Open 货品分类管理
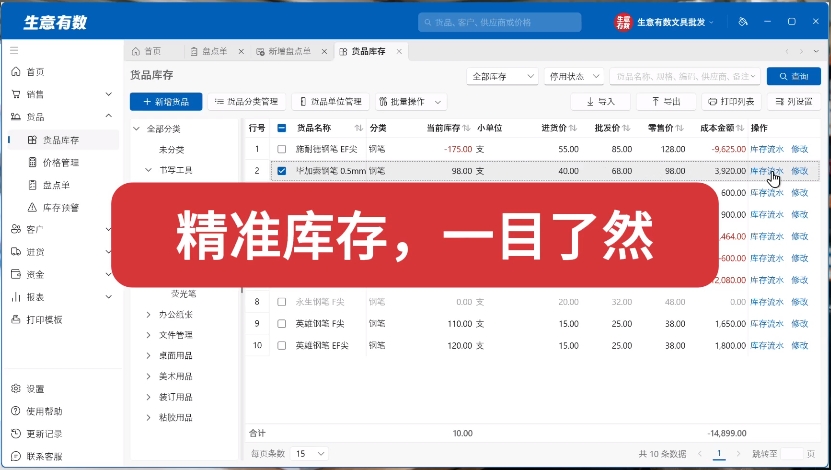 pyautogui.click(x=246, y=102)
